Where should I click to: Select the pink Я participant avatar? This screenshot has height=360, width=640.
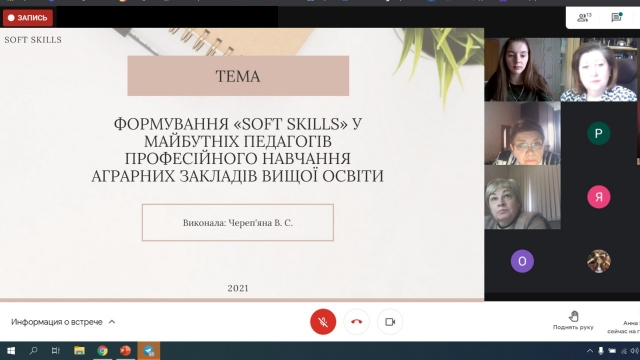click(x=598, y=197)
